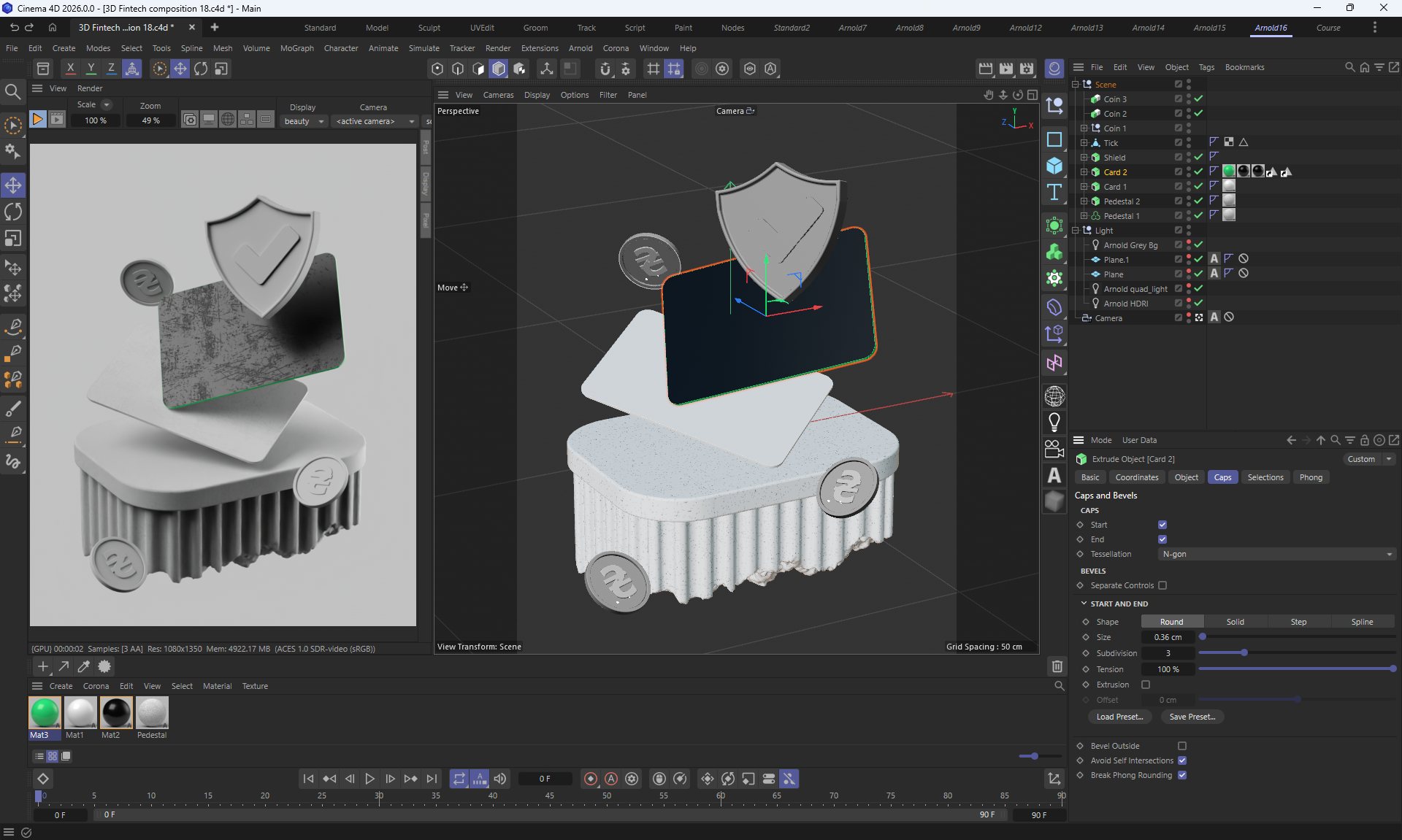
Task: Switch to the Coordinates tab
Action: 1136,477
